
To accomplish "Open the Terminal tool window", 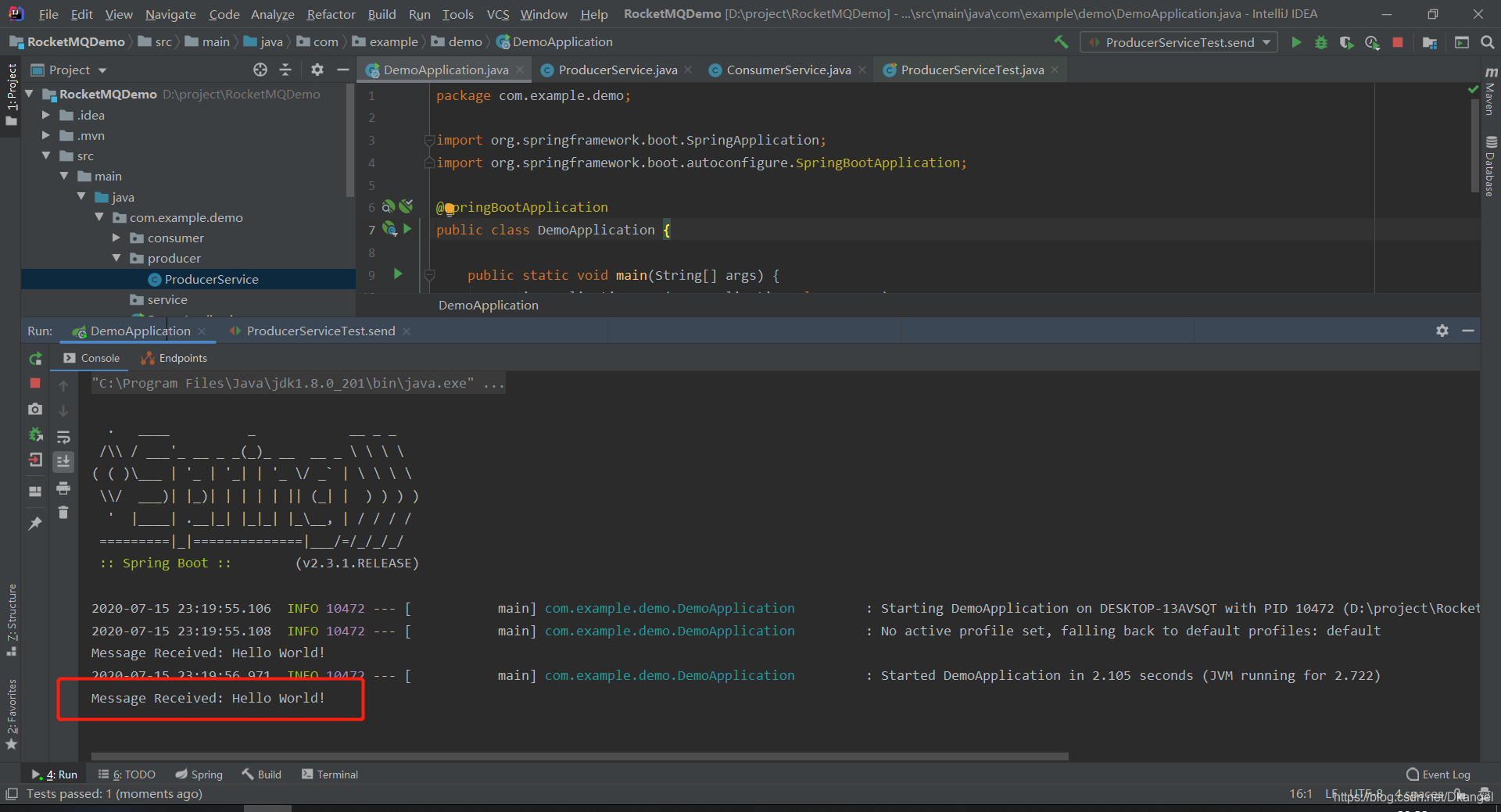I will pyautogui.click(x=330, y=774).
